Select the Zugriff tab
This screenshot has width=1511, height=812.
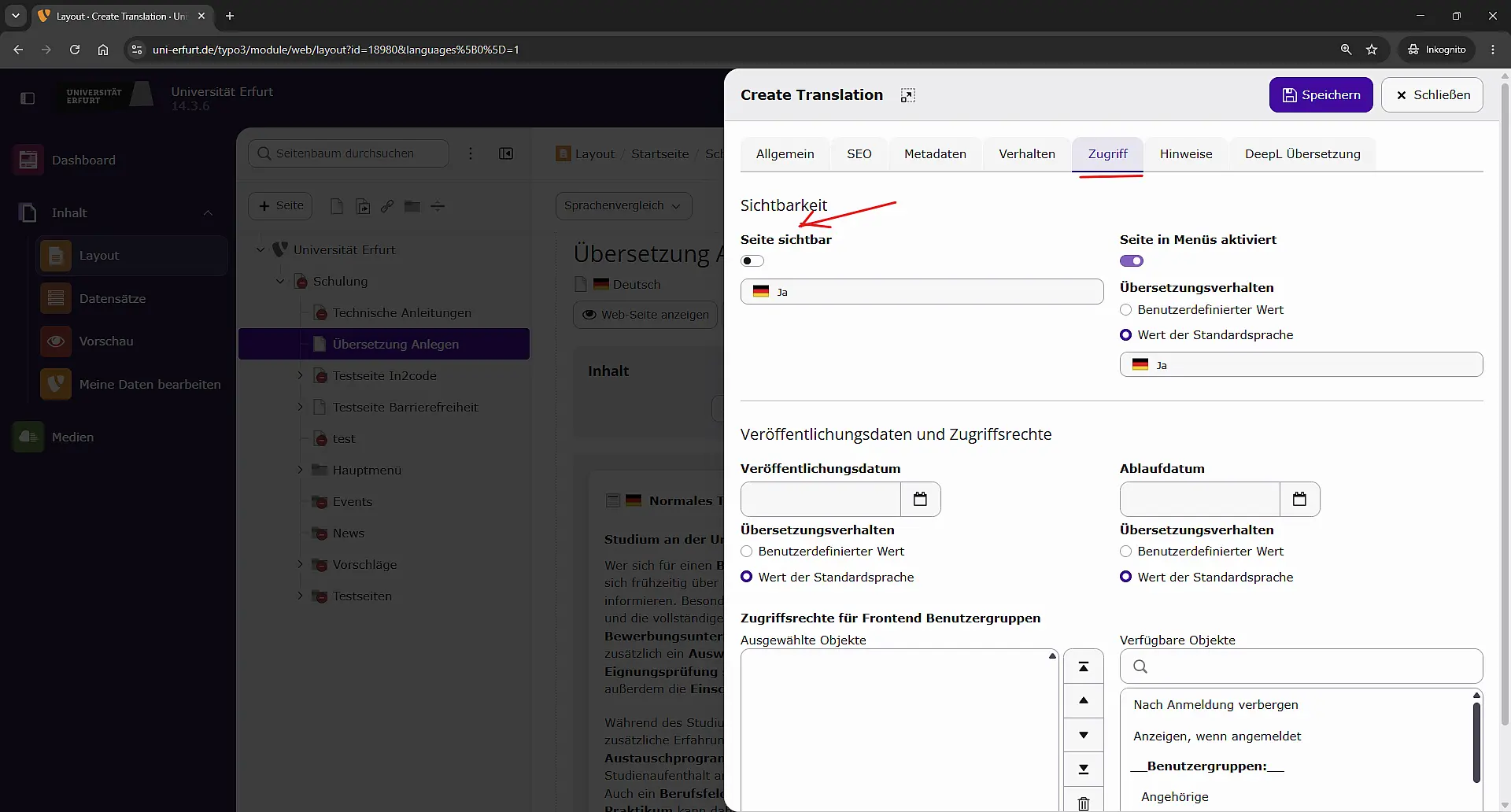[1107, 153]
